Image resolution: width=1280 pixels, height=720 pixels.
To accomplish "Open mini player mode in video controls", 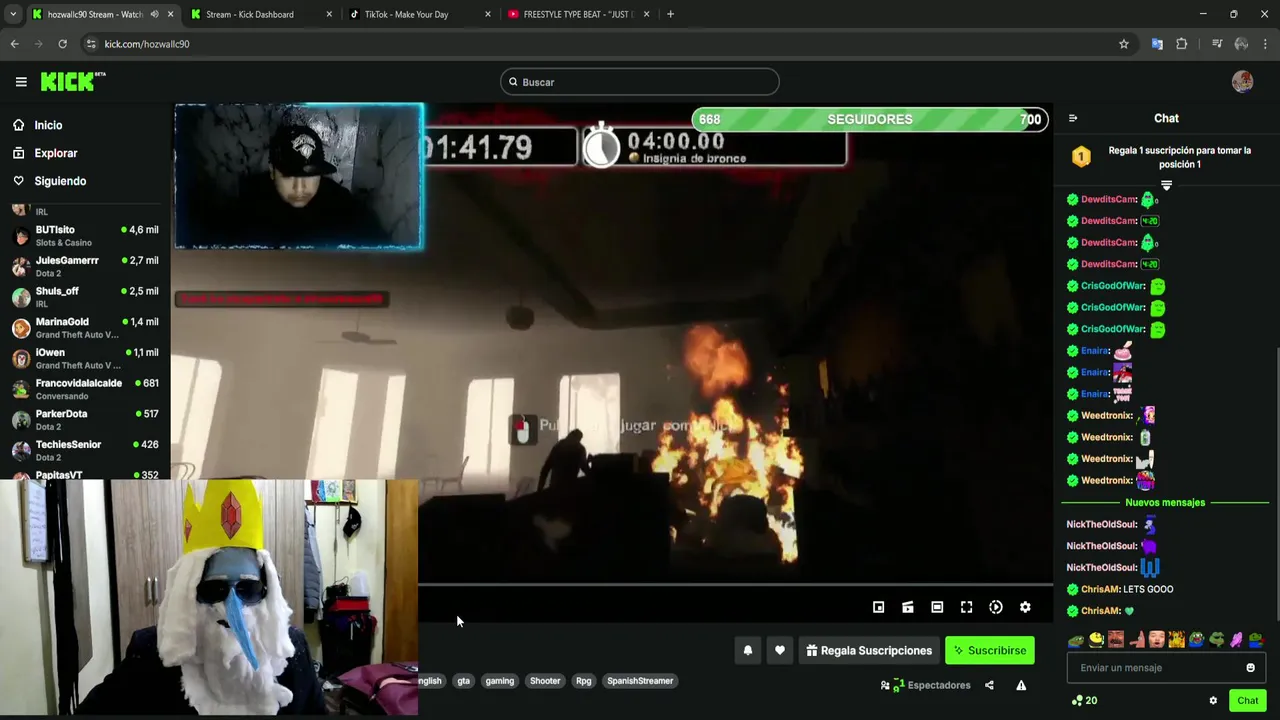I will tap(878, 607).
